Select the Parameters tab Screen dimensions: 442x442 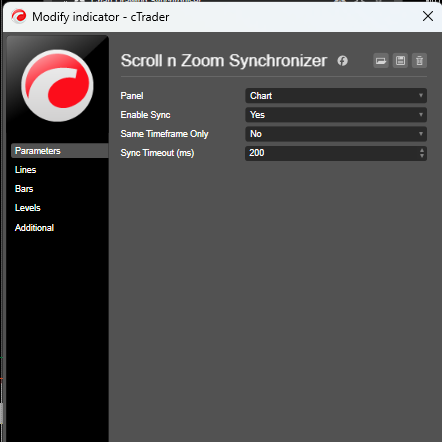(60, 151)
